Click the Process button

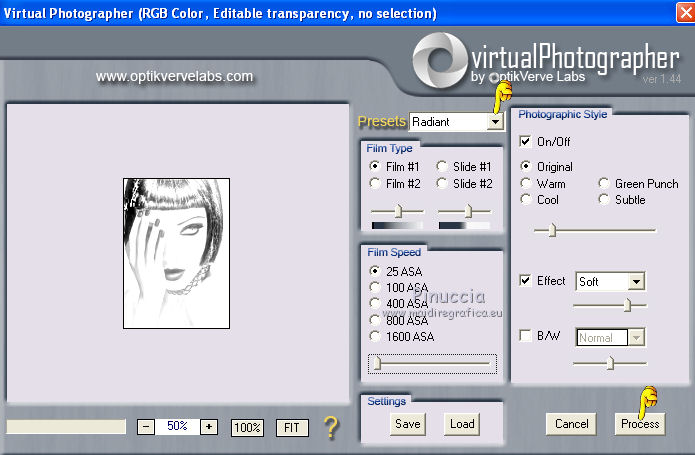point(640,424)
